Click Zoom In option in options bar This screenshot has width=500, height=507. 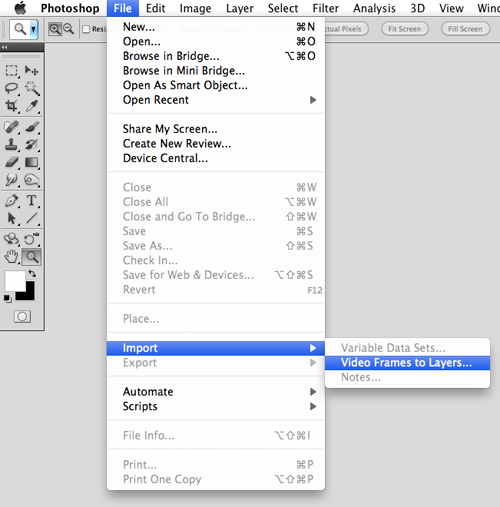coord(55,29)
